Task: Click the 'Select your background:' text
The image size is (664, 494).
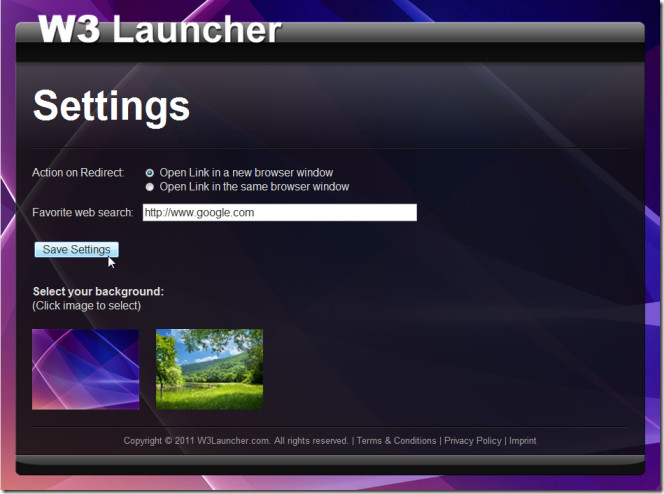Action: click(x=98, y=292)
